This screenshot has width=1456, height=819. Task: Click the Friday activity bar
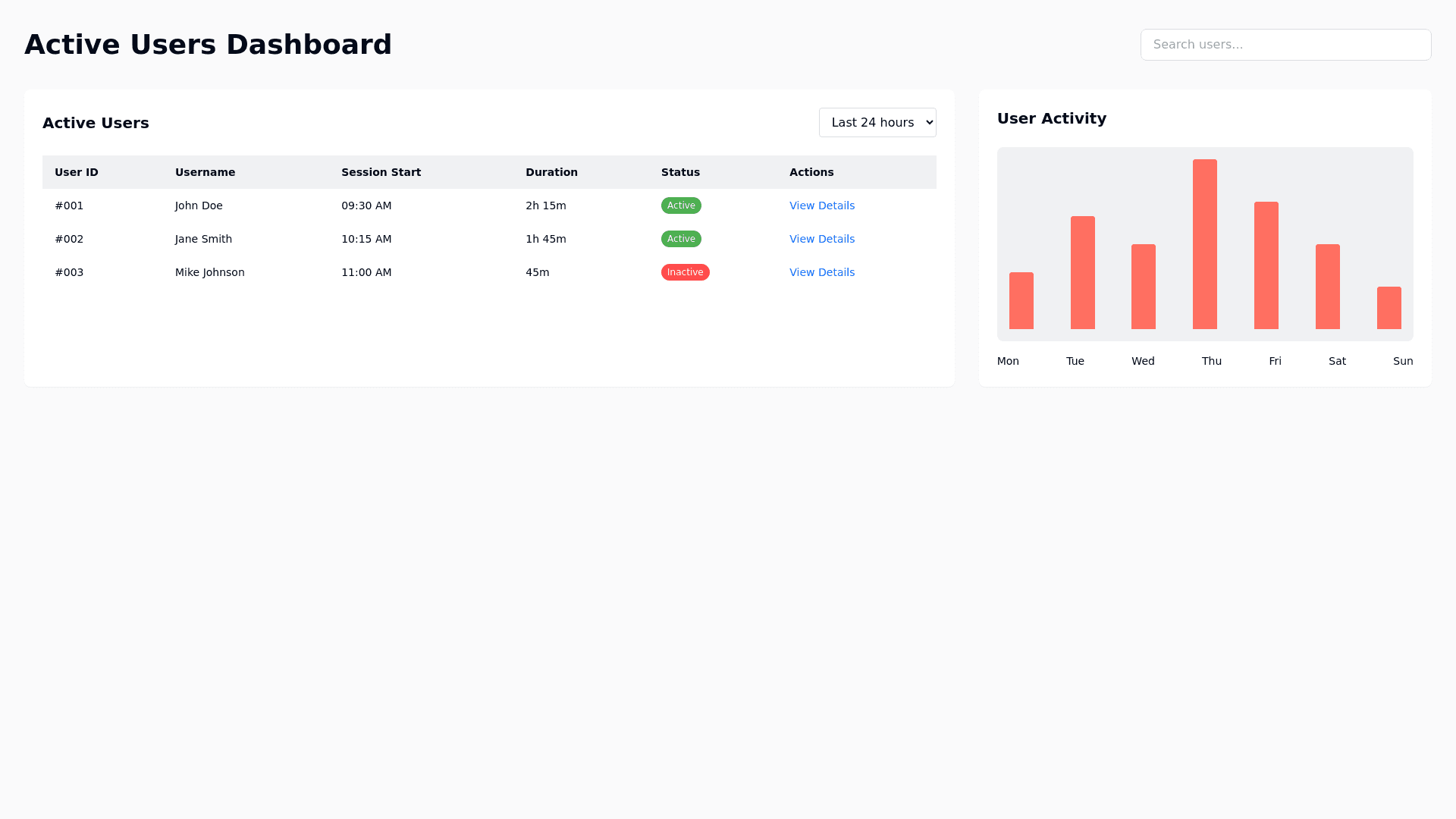(x=1266, y=265)
